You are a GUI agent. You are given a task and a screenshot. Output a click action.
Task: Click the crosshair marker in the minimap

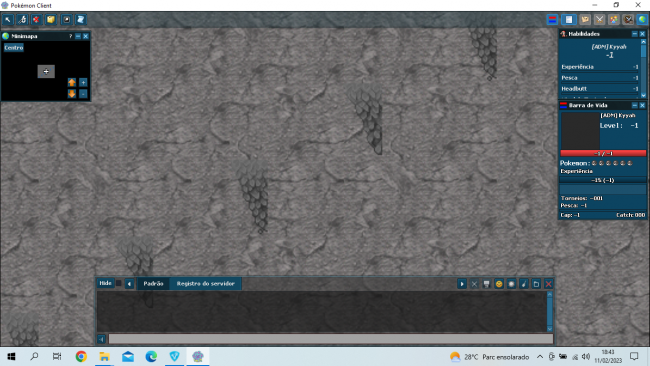click(46, 71)
